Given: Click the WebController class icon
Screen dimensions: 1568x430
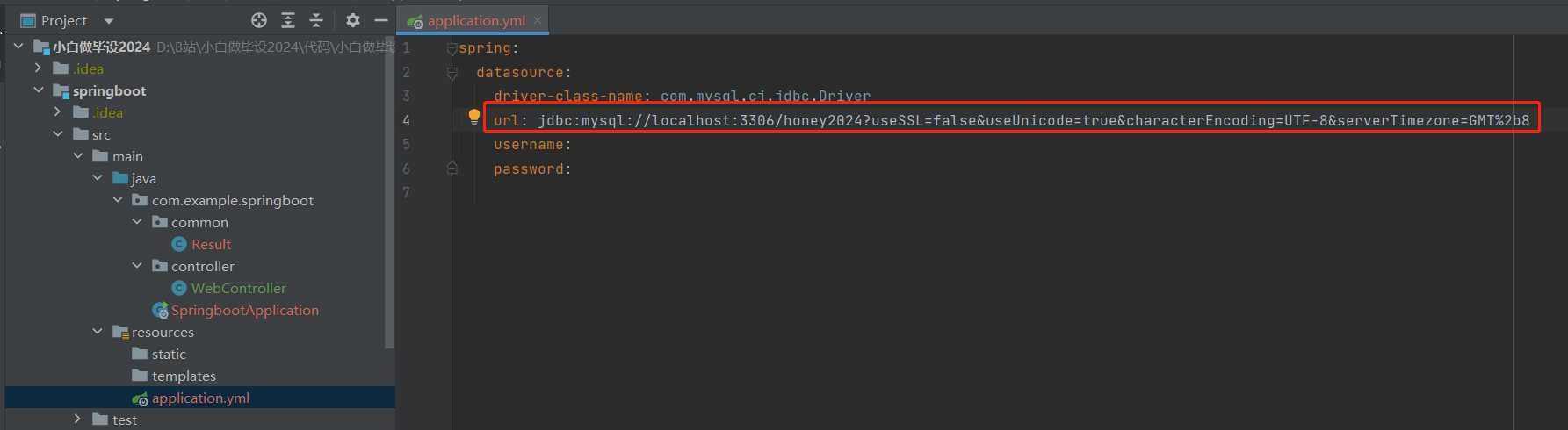Looking at the screenshot, I should coord(179,288).
